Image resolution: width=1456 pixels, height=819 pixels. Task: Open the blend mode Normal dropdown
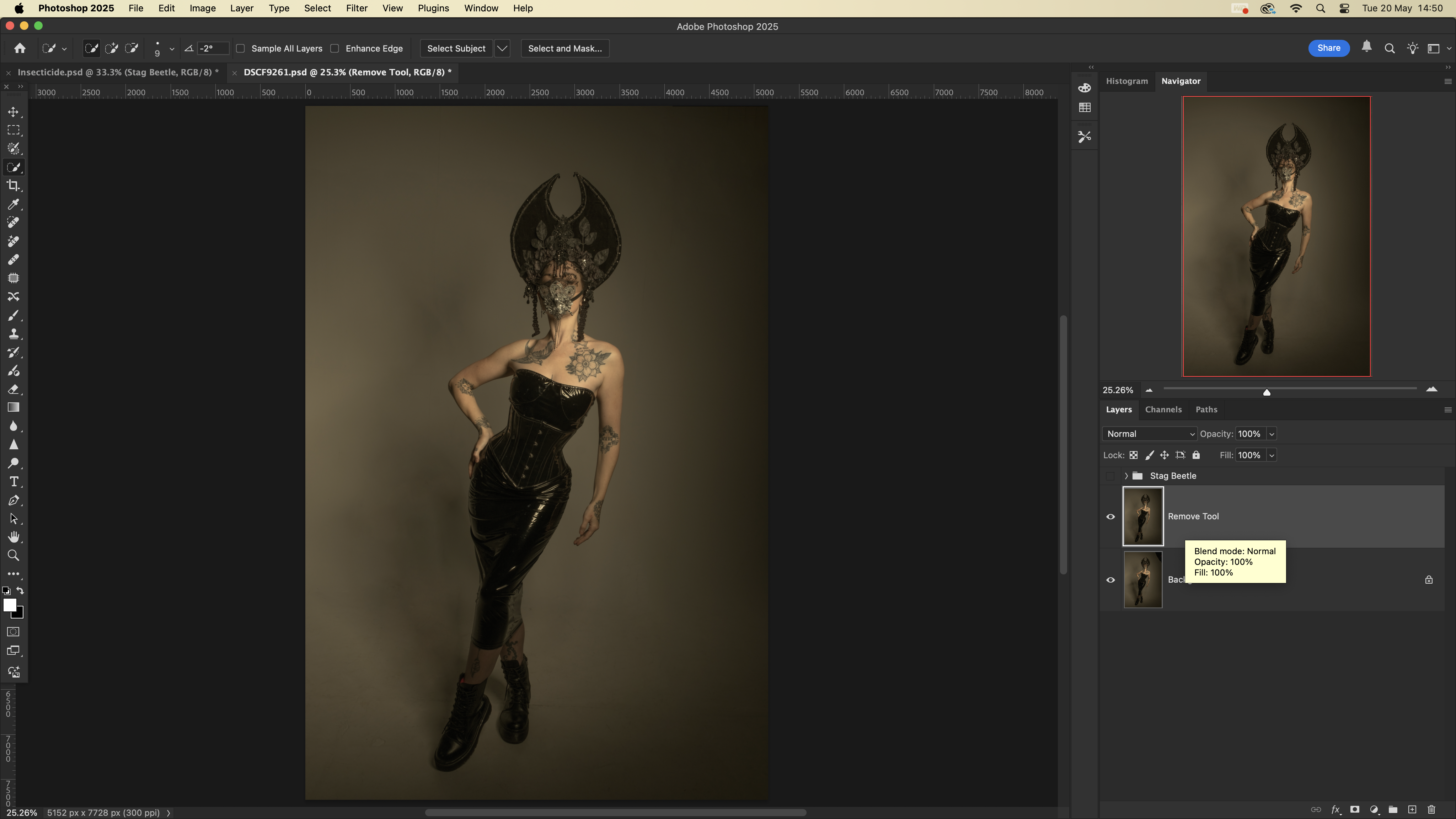click(x=1150, y=434)
